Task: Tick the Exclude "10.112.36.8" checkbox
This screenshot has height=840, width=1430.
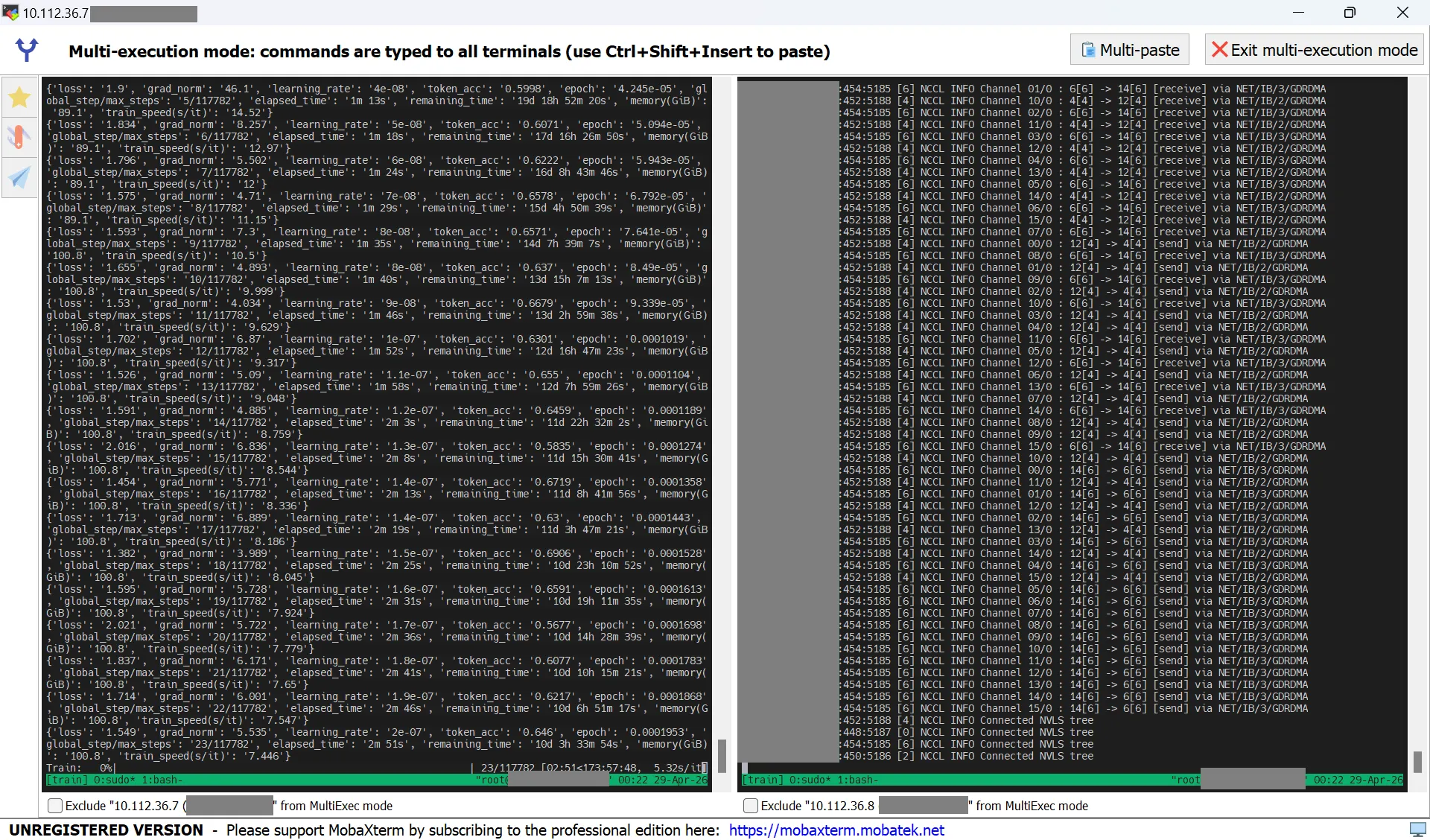Action: [x=751, y=806]
